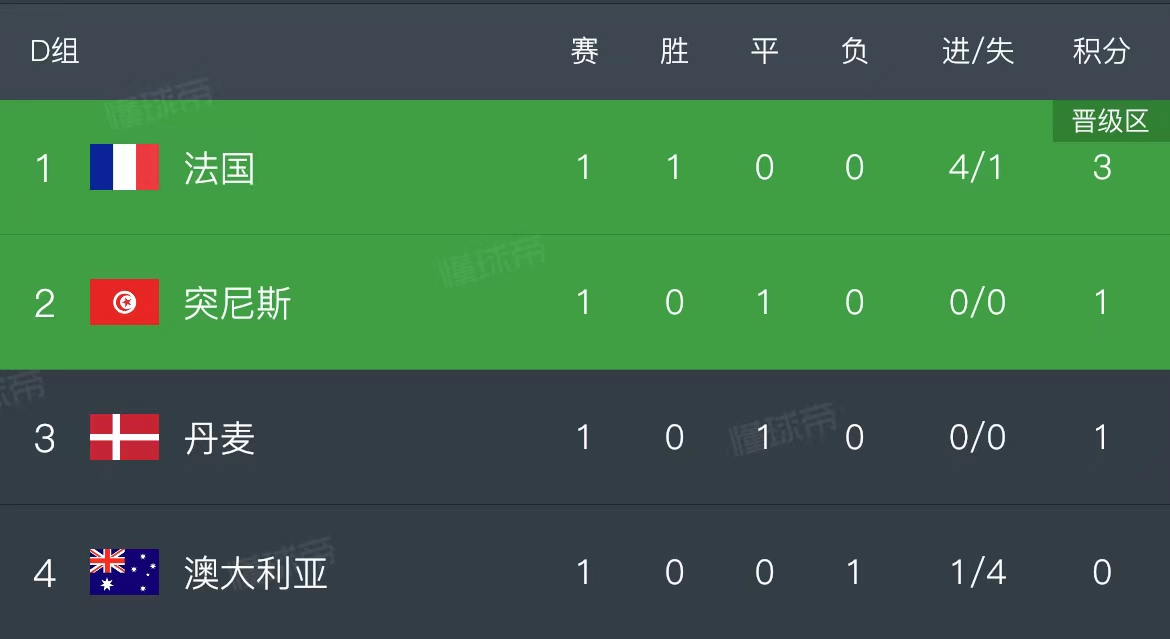This screenshot has width=1170, height=639.
Task: Sort by the 负 losses column
Action: click(854, 52)
